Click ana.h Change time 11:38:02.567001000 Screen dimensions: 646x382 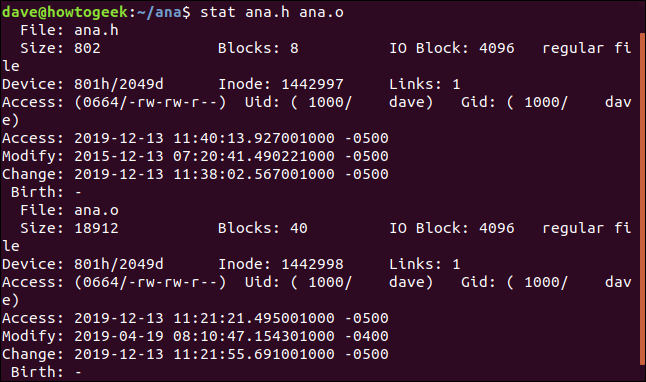pos(254,174)
